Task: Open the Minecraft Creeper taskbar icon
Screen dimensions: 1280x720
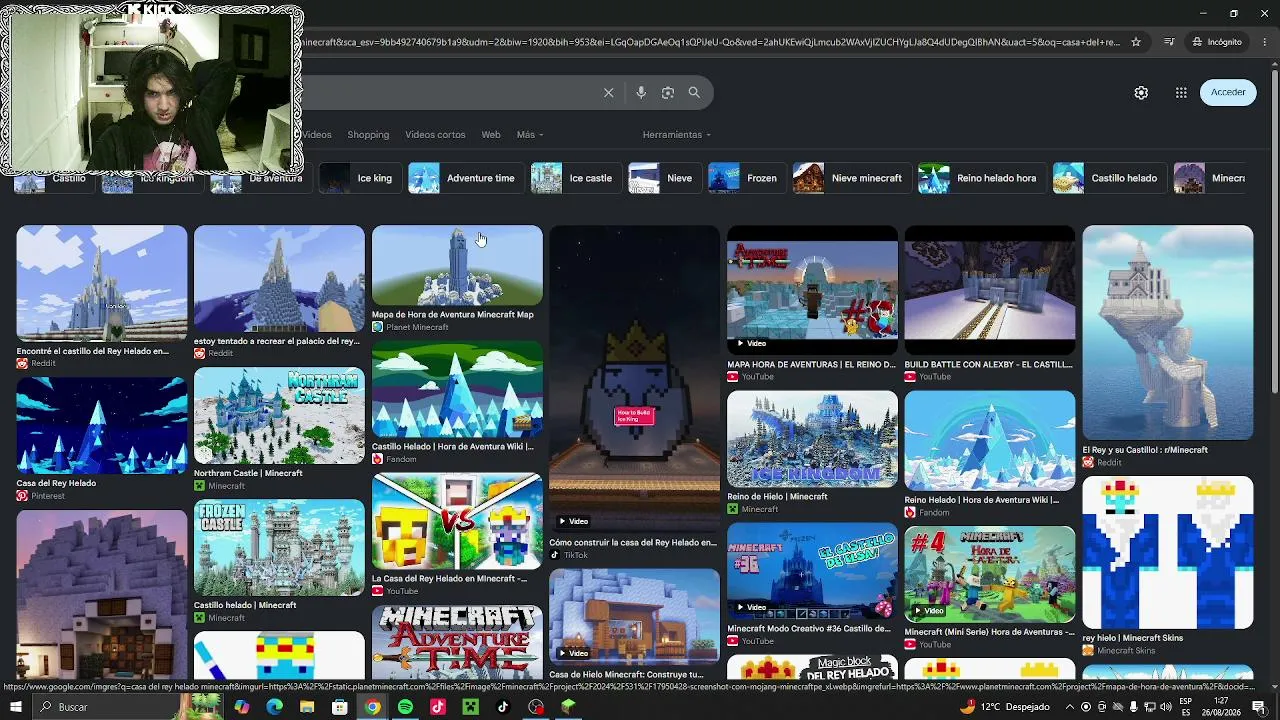Action: tap(470, 707)
